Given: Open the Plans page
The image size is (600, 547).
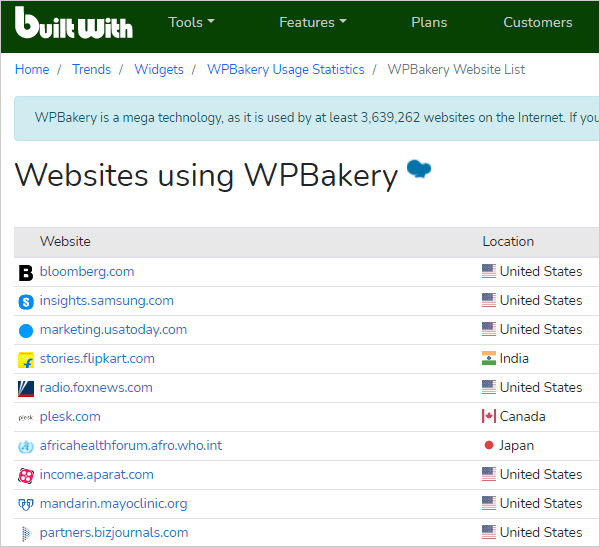Looking at the screenshot, I should pos(429,22).
